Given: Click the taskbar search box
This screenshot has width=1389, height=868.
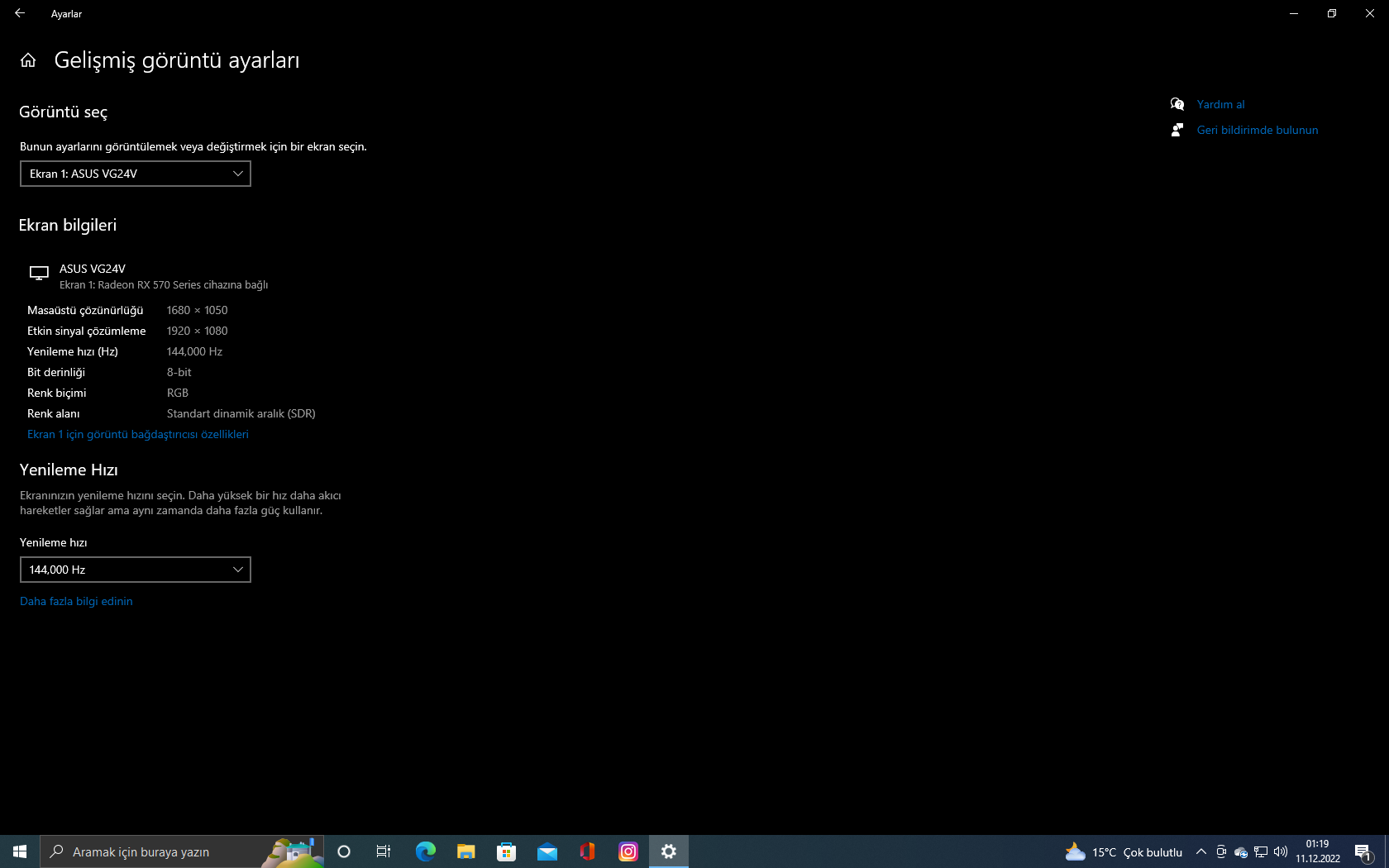Looking at the screenshot, I should tap(182, 851).
